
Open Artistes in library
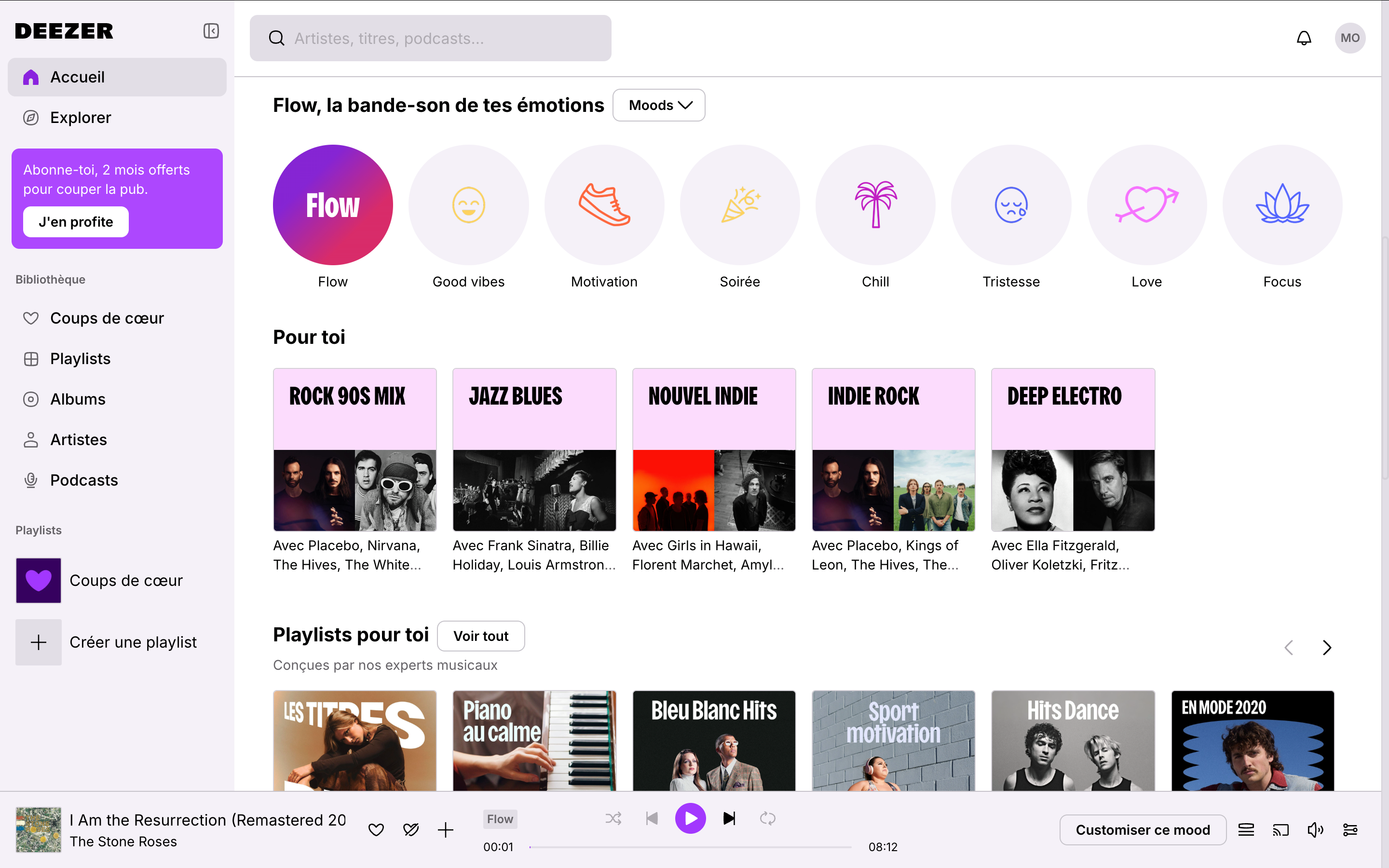(117, 440)
